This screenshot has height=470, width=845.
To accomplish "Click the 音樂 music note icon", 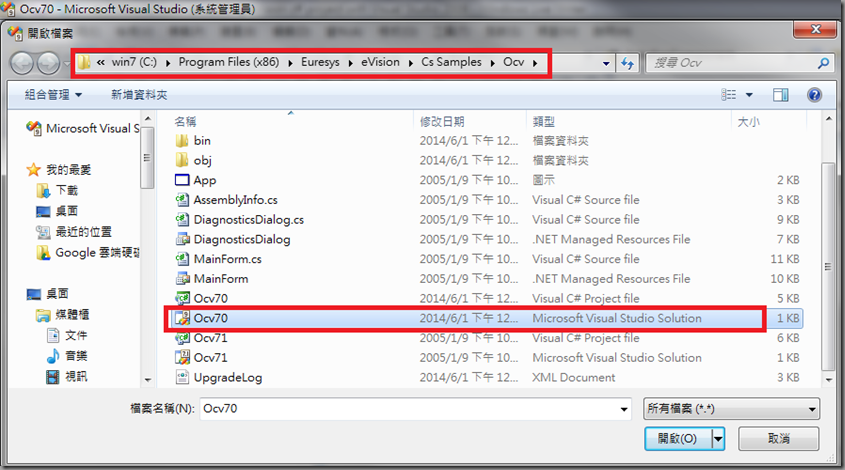I will click(x=53, y=356).
